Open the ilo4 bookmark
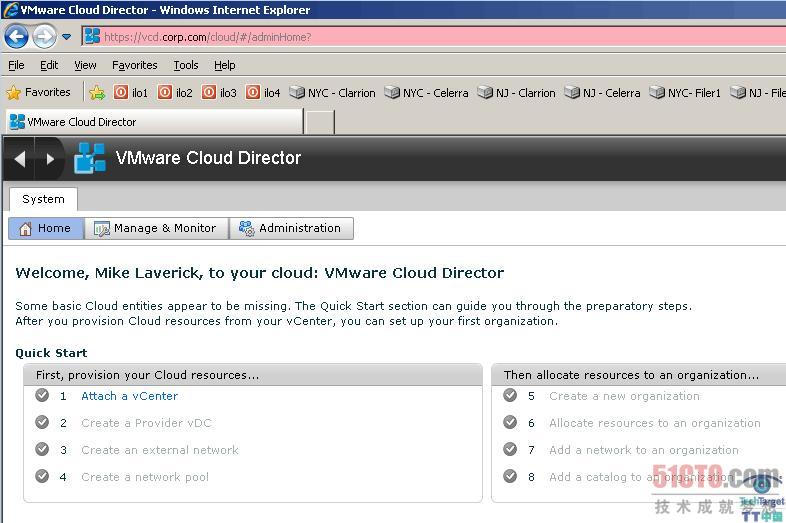This screenshot has height=523, width=786. coord(263,93)
